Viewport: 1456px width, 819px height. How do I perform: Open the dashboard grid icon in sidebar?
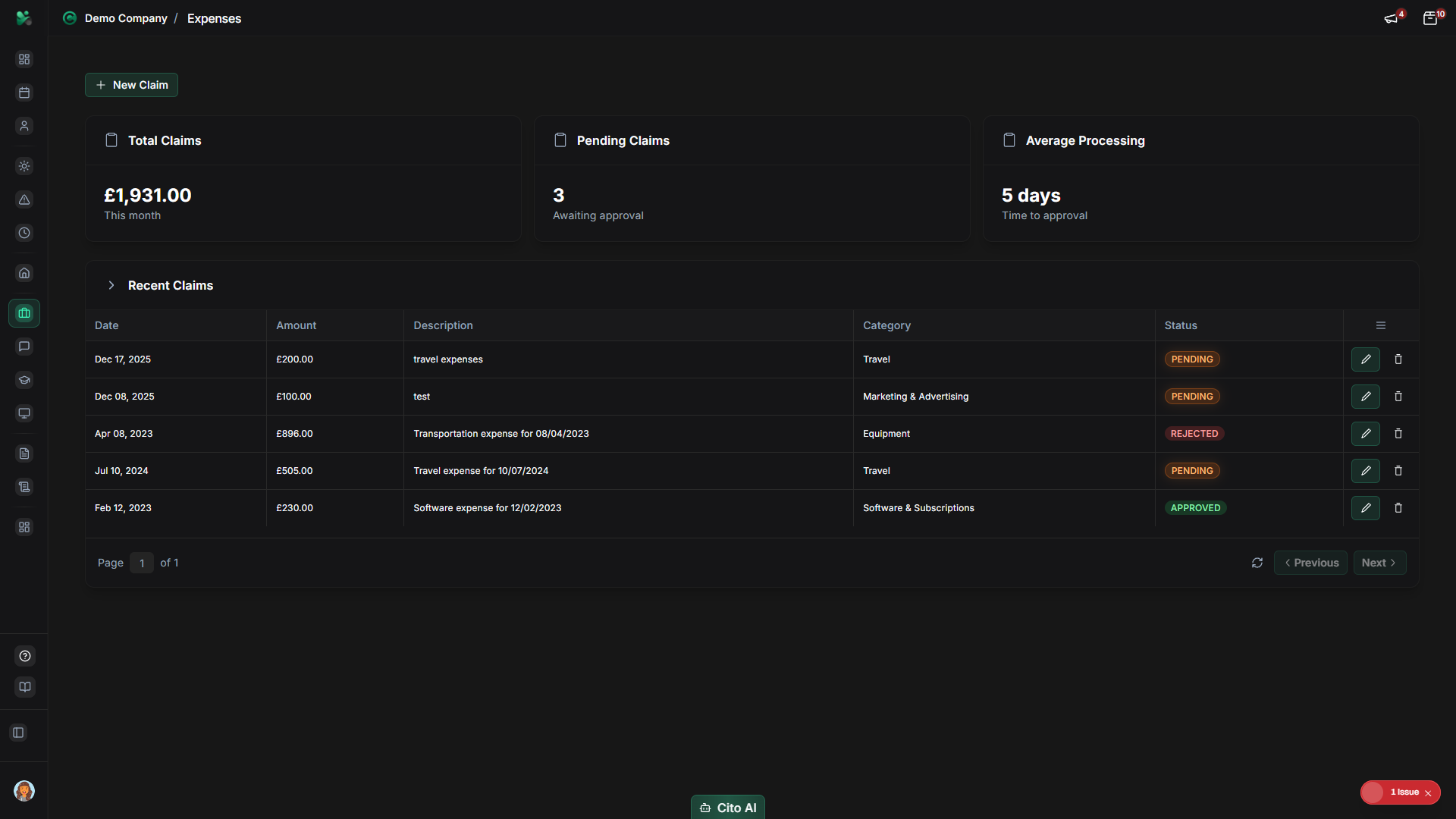coord(24,58)
